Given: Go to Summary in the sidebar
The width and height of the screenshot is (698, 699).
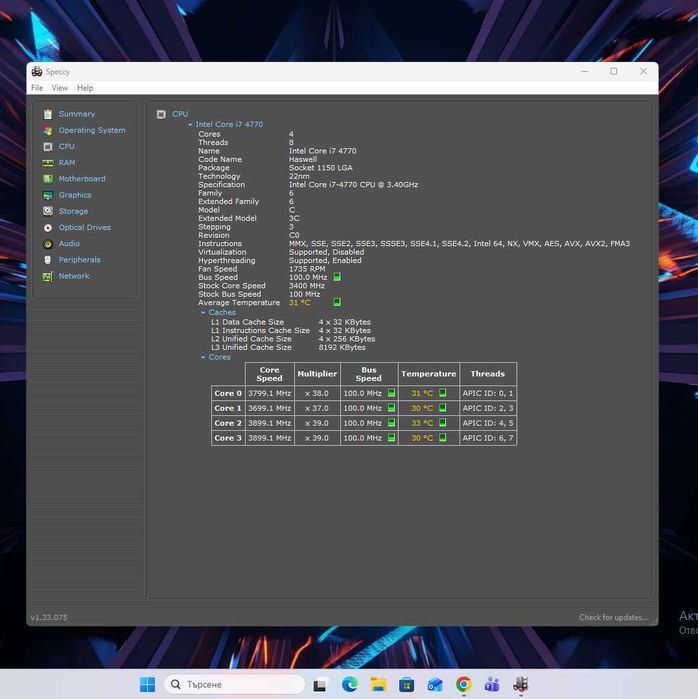Looking at the screenshot, I should (77, 114).
